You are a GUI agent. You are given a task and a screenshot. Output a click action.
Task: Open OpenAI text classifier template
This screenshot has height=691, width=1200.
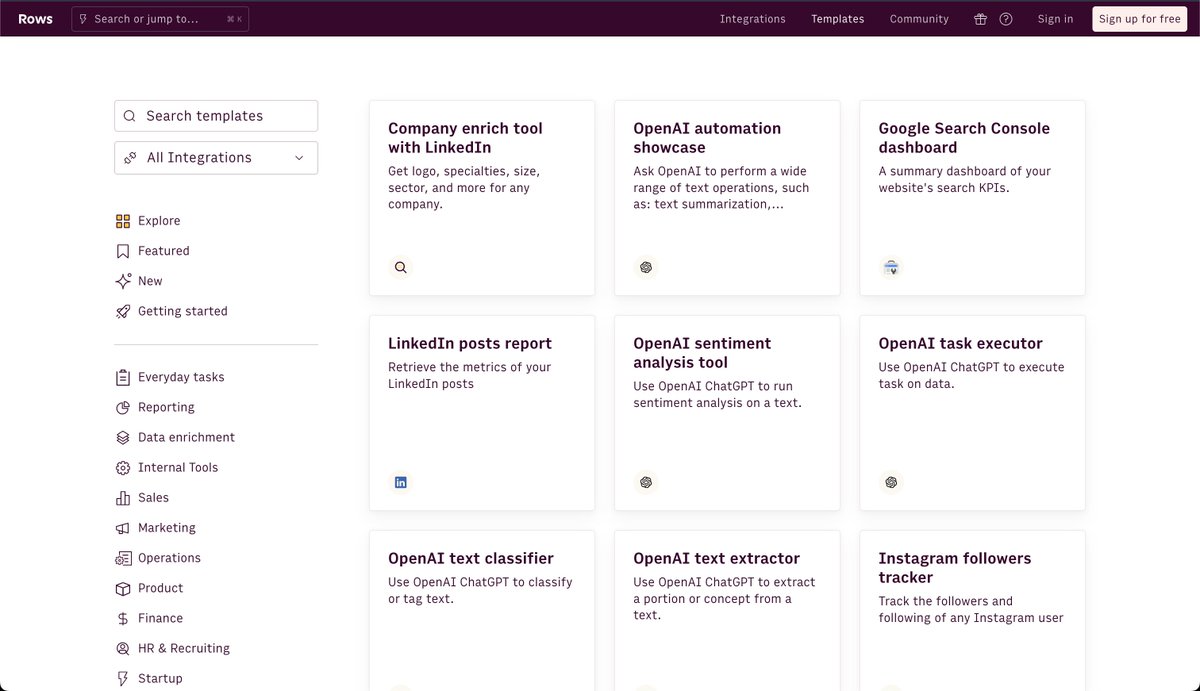click(482, 610)
